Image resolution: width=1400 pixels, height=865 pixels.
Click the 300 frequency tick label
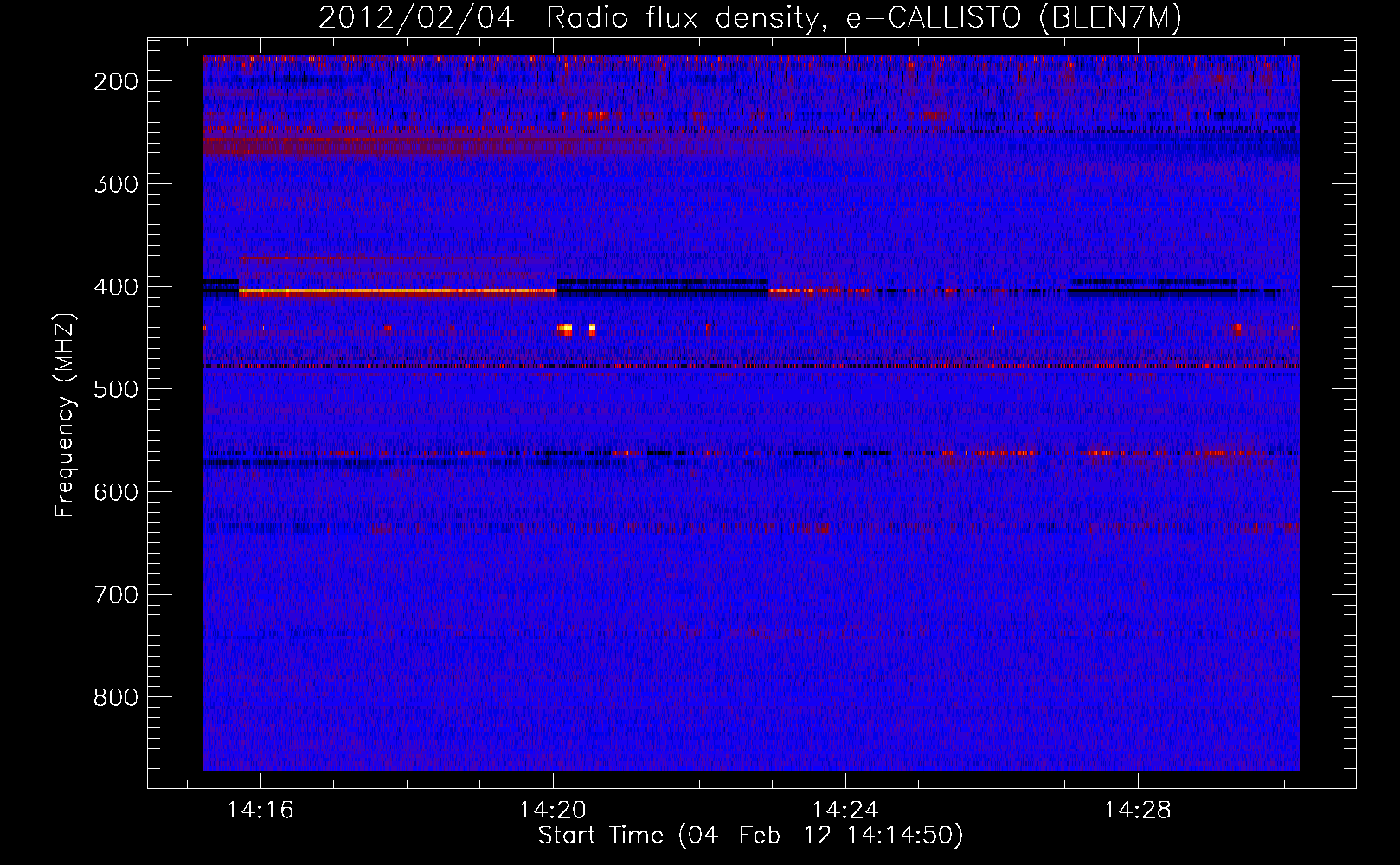[x=115, y=184]
